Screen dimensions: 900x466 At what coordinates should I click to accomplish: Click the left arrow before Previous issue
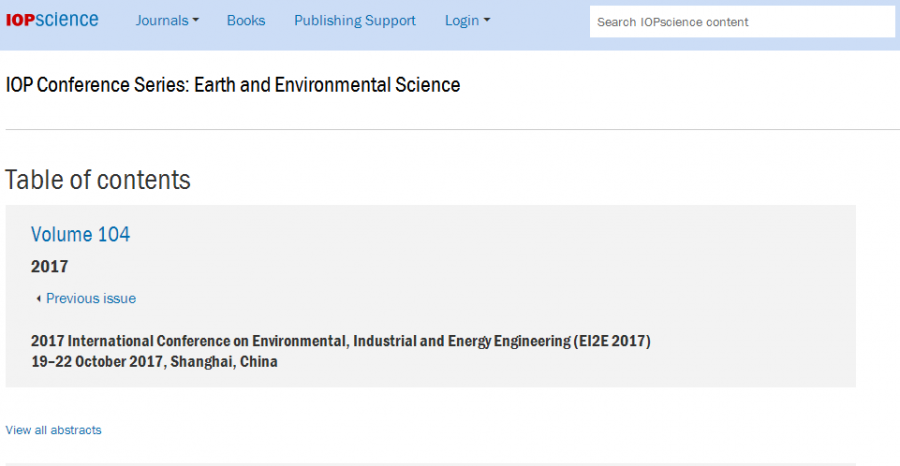point(38,299)
